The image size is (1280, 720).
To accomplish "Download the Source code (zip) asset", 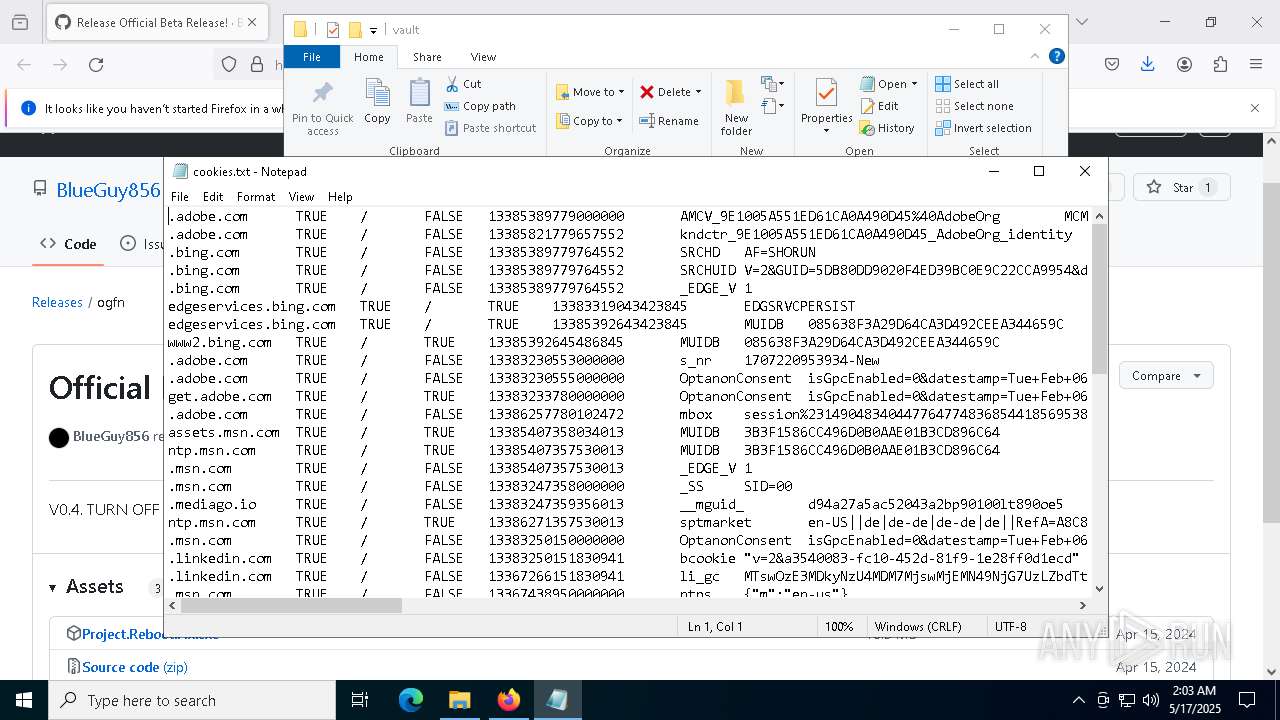I will [134, 667].
